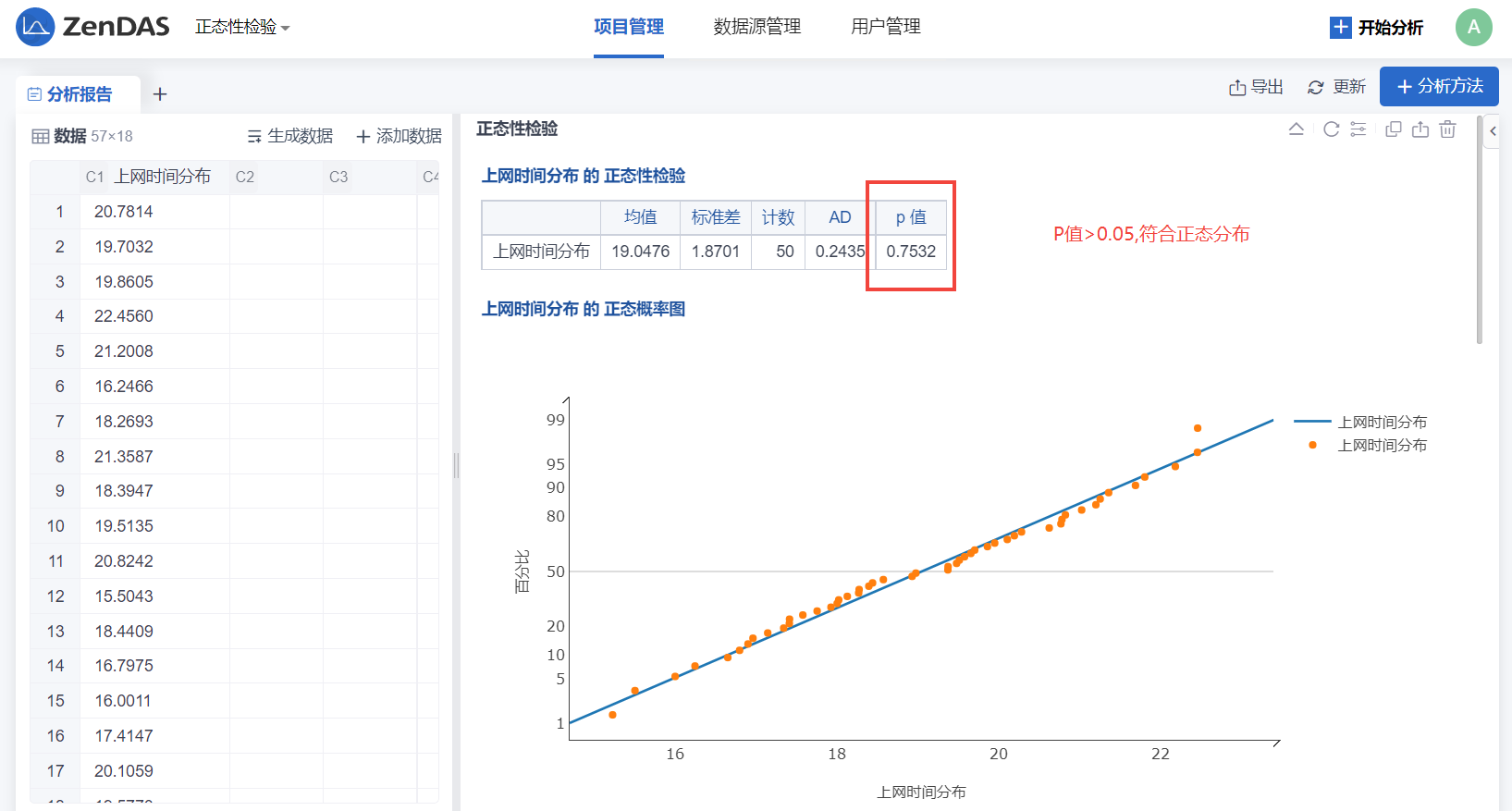Copy the 正态性检验 analysis card
1512x811 pixels.
click(1394, 129)
